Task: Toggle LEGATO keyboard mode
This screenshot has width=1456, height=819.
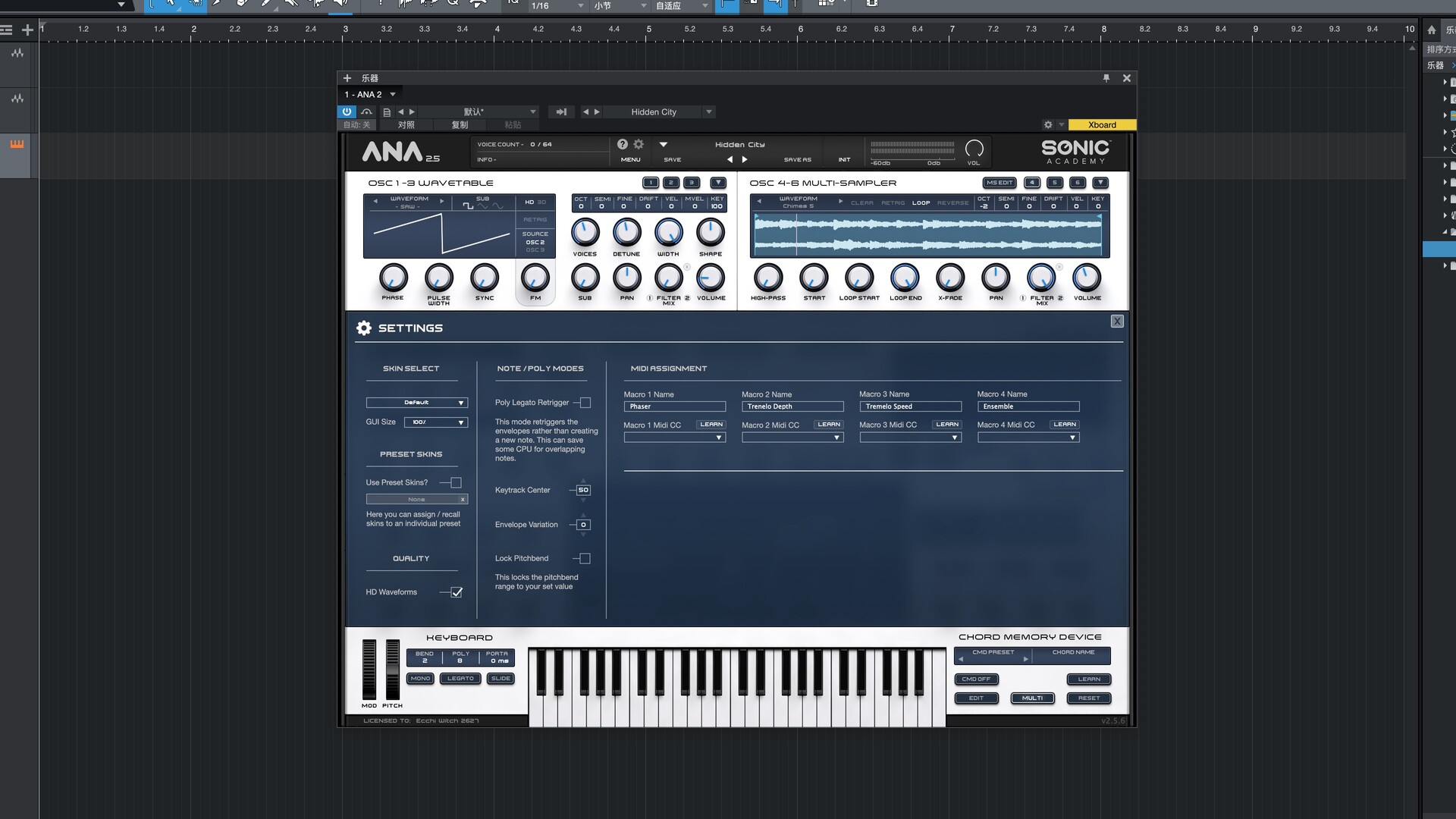Action: tap(460, 679)
